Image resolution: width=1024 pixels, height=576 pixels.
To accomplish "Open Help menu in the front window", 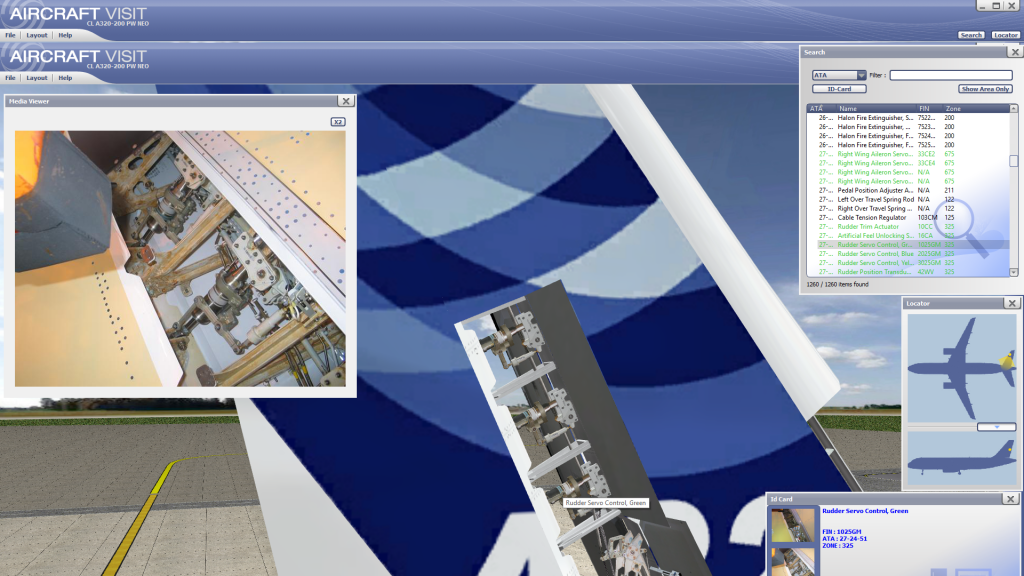I will [65, 78].
